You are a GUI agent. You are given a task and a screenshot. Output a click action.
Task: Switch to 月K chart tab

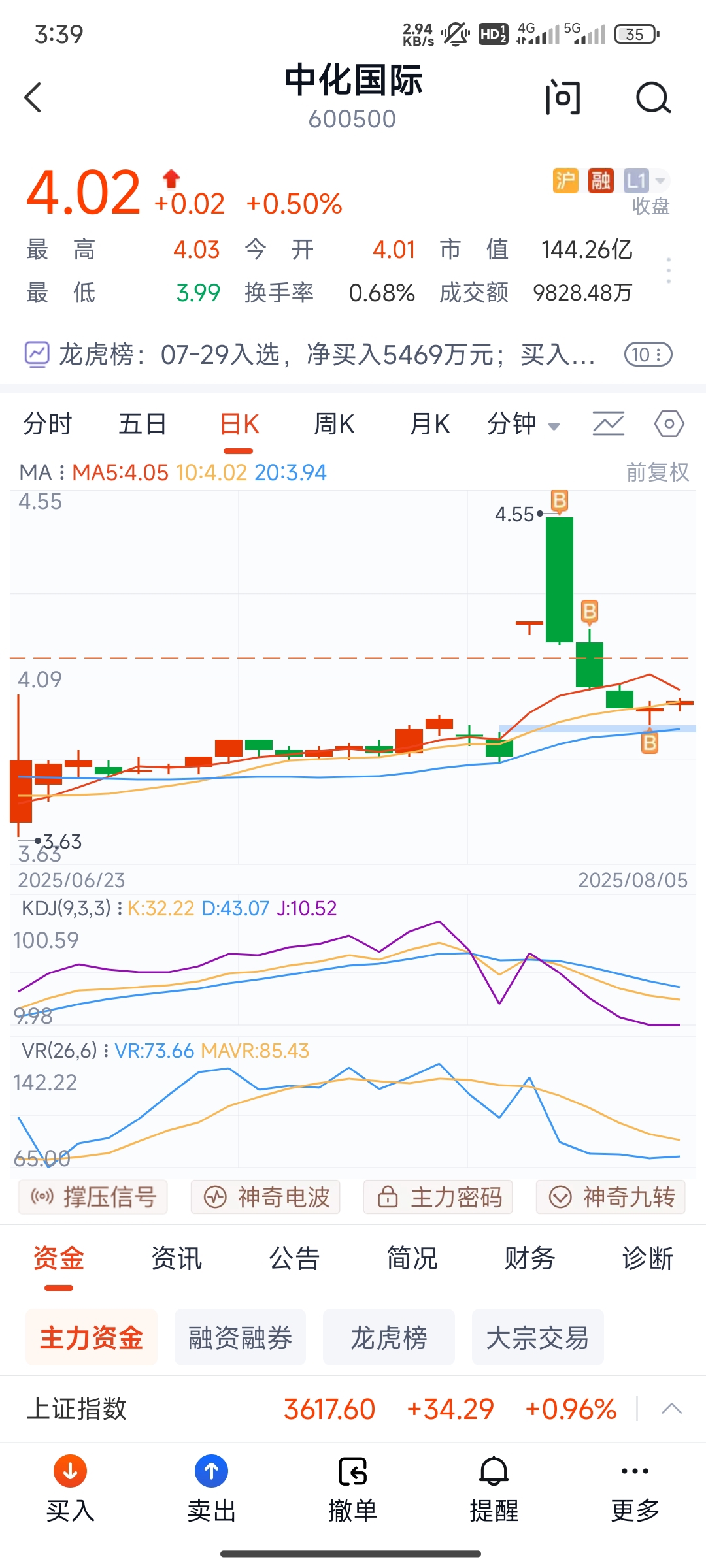click(x=429, y=424)
